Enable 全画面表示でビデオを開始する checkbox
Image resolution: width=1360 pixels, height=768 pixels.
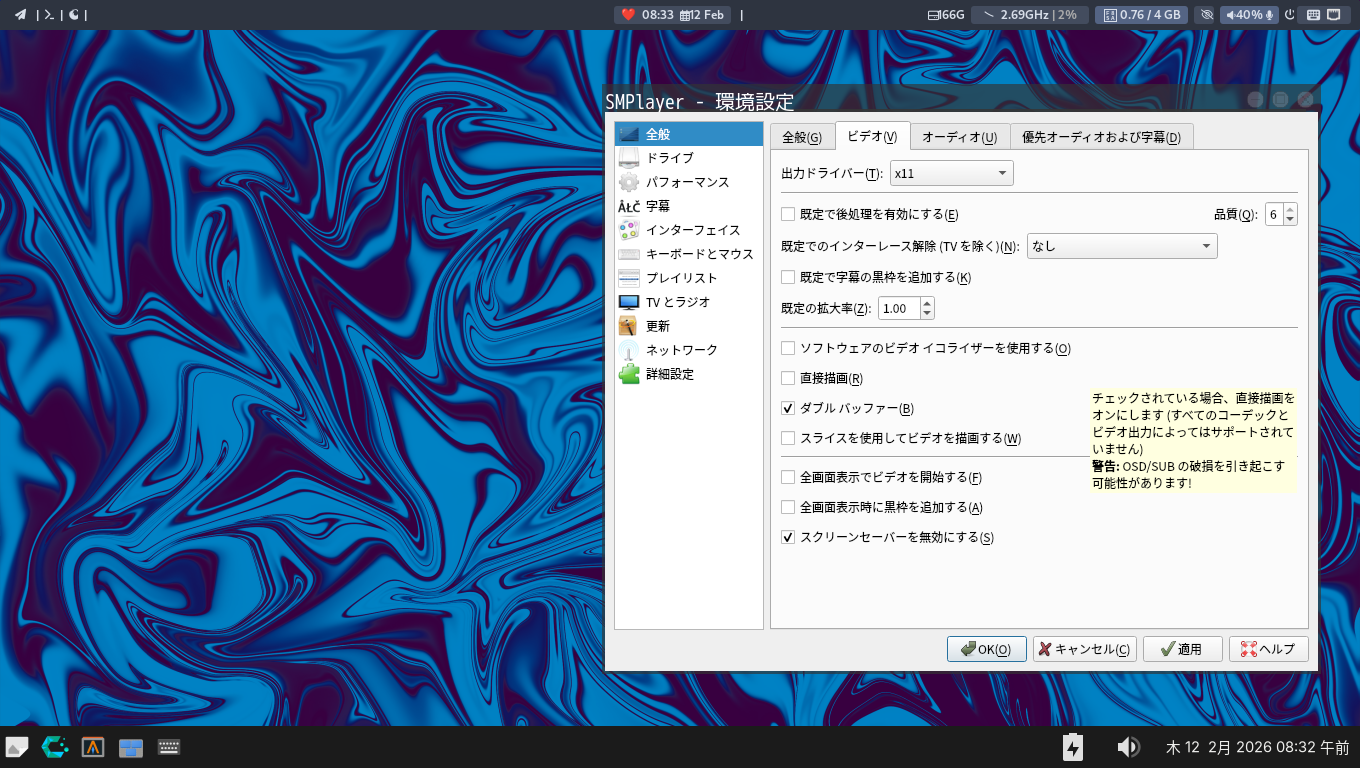[788, 477]
